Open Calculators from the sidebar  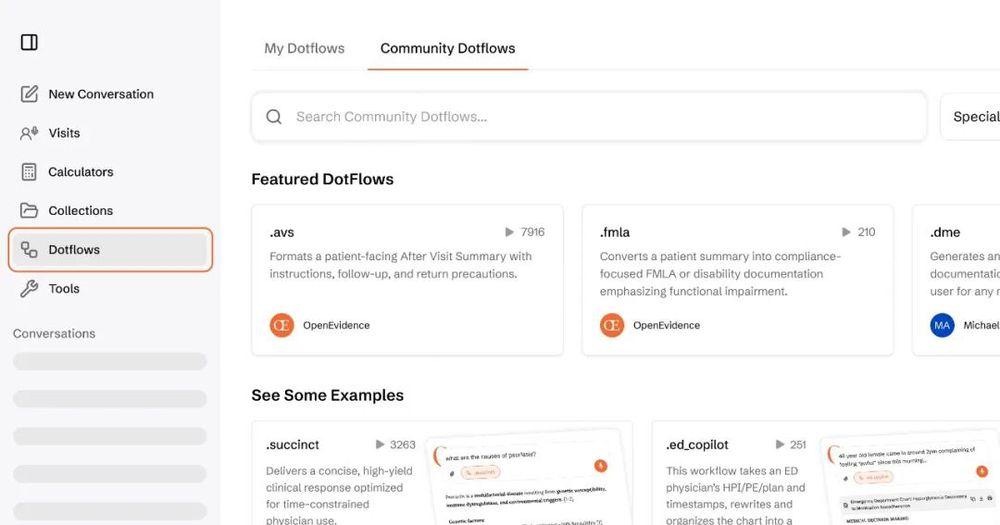(81, 172)
